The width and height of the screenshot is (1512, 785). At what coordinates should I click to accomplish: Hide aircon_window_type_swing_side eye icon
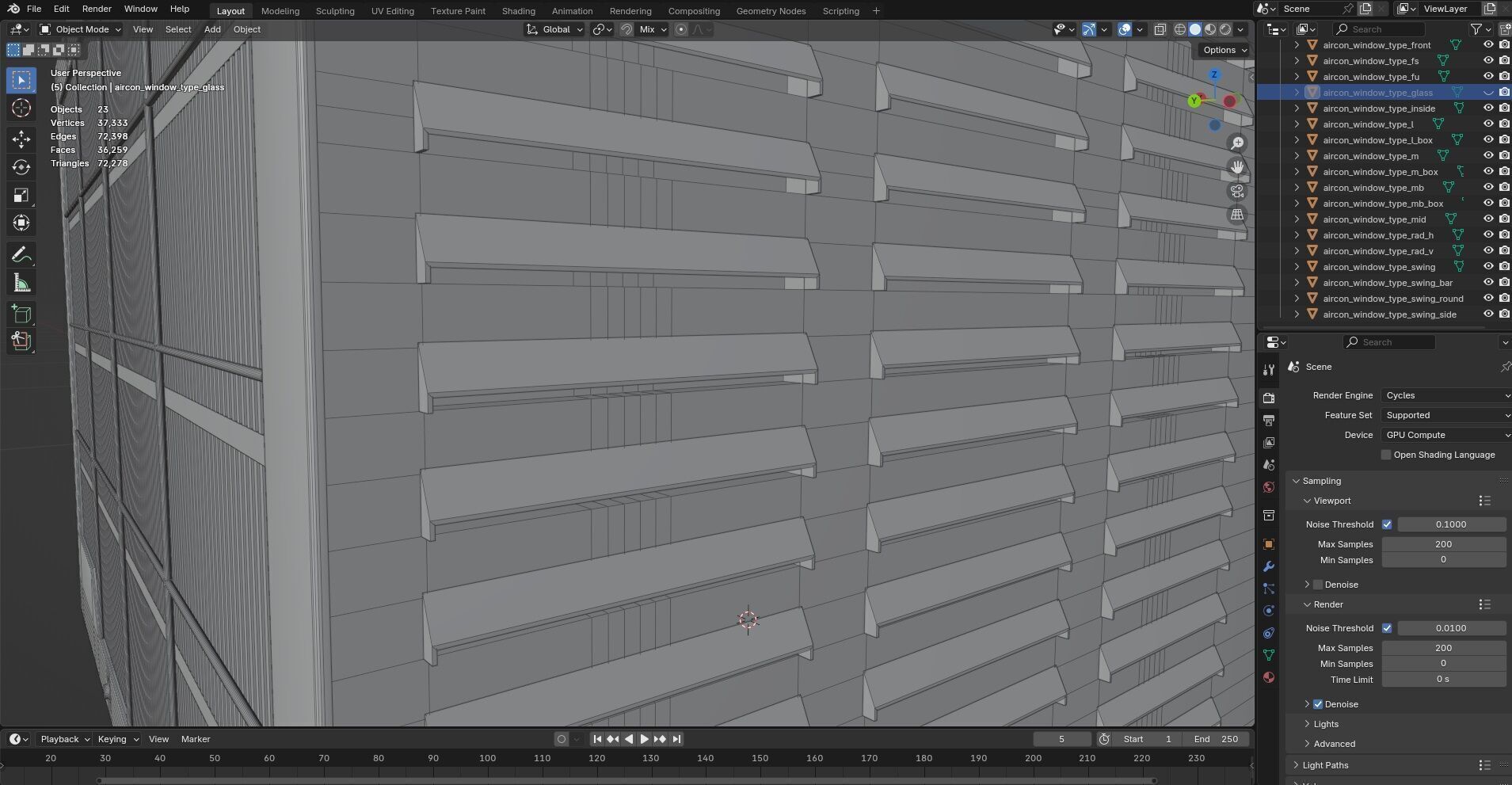click(1488, 314)
